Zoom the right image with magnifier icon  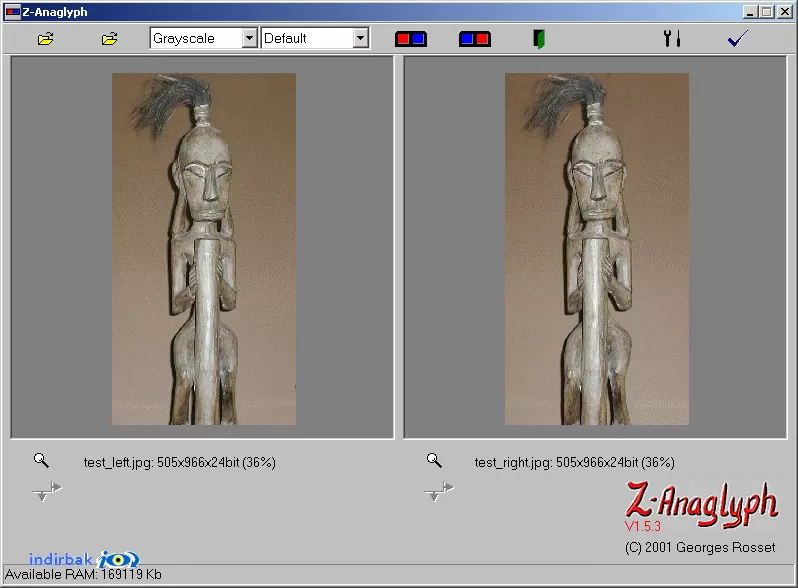click(x=434, y=460)
